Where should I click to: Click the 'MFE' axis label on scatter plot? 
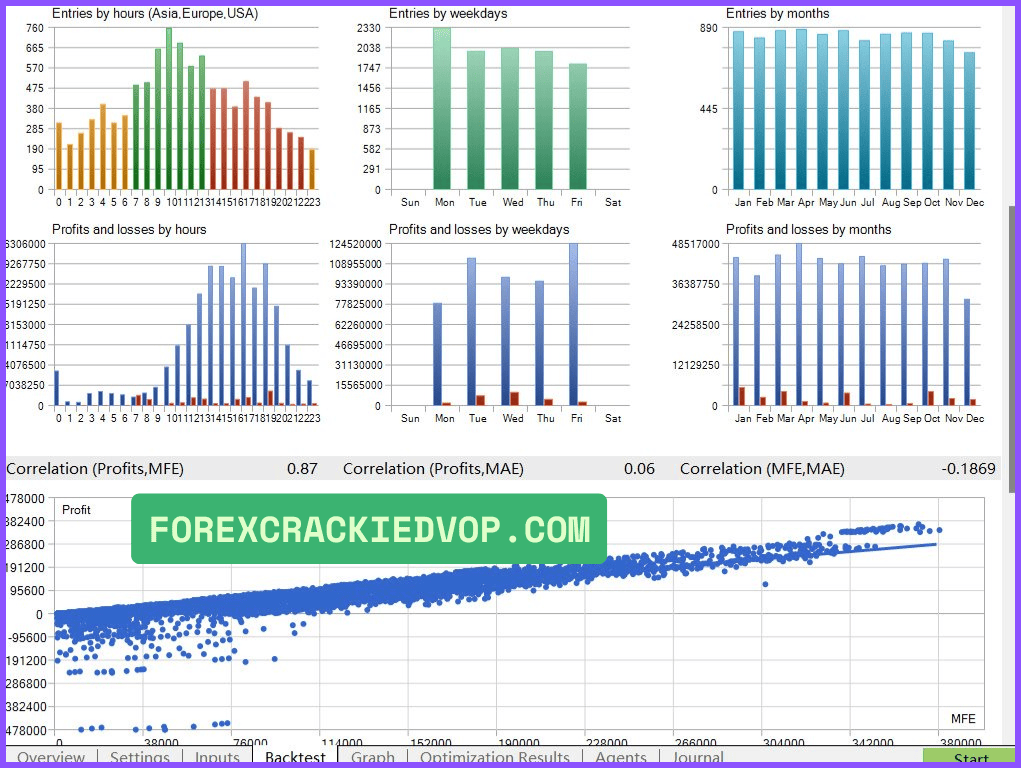click(x=963, y=718)
